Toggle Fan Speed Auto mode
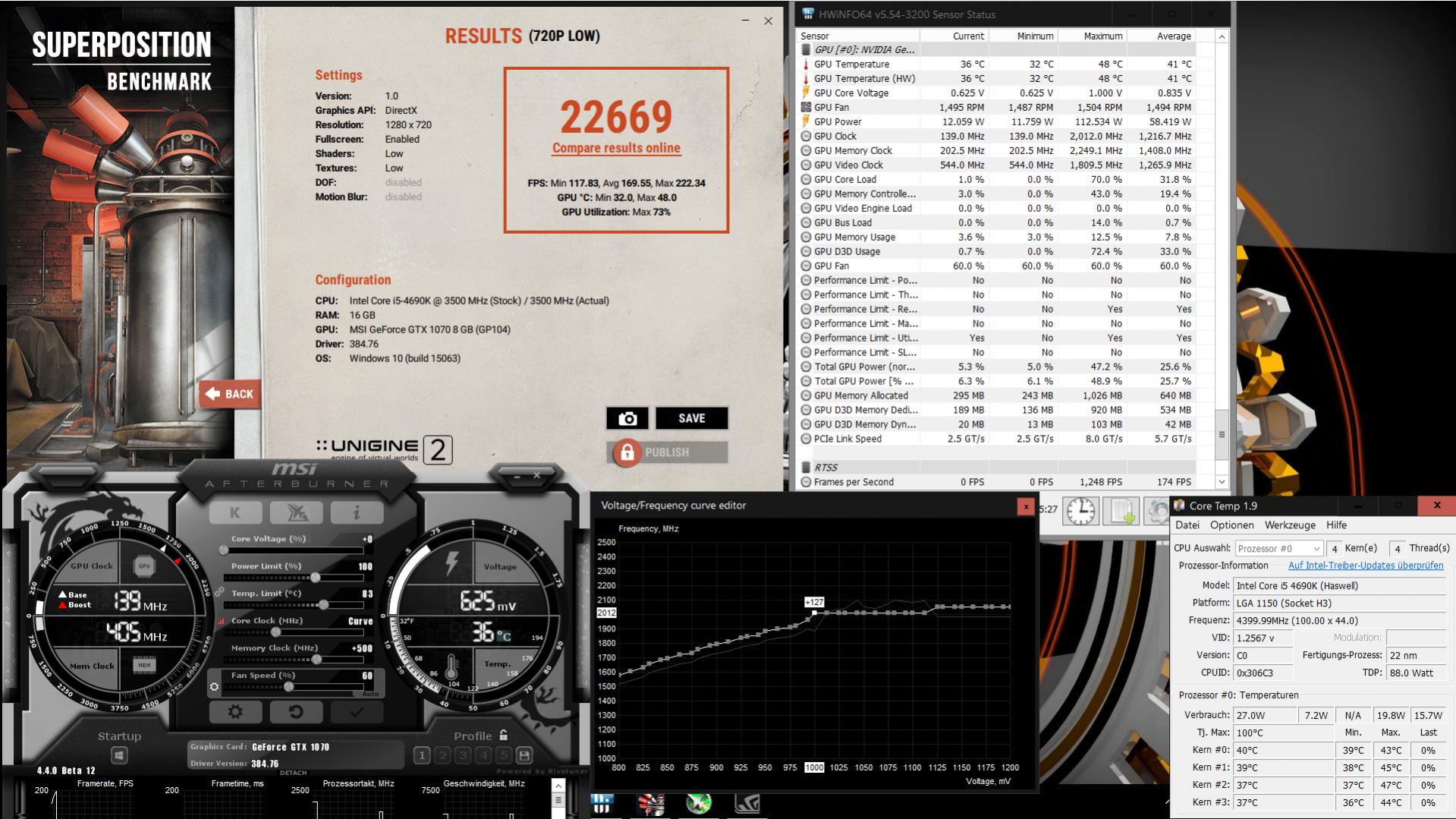The height and width of the screenshot is (819, 1456). click(370, 694)
